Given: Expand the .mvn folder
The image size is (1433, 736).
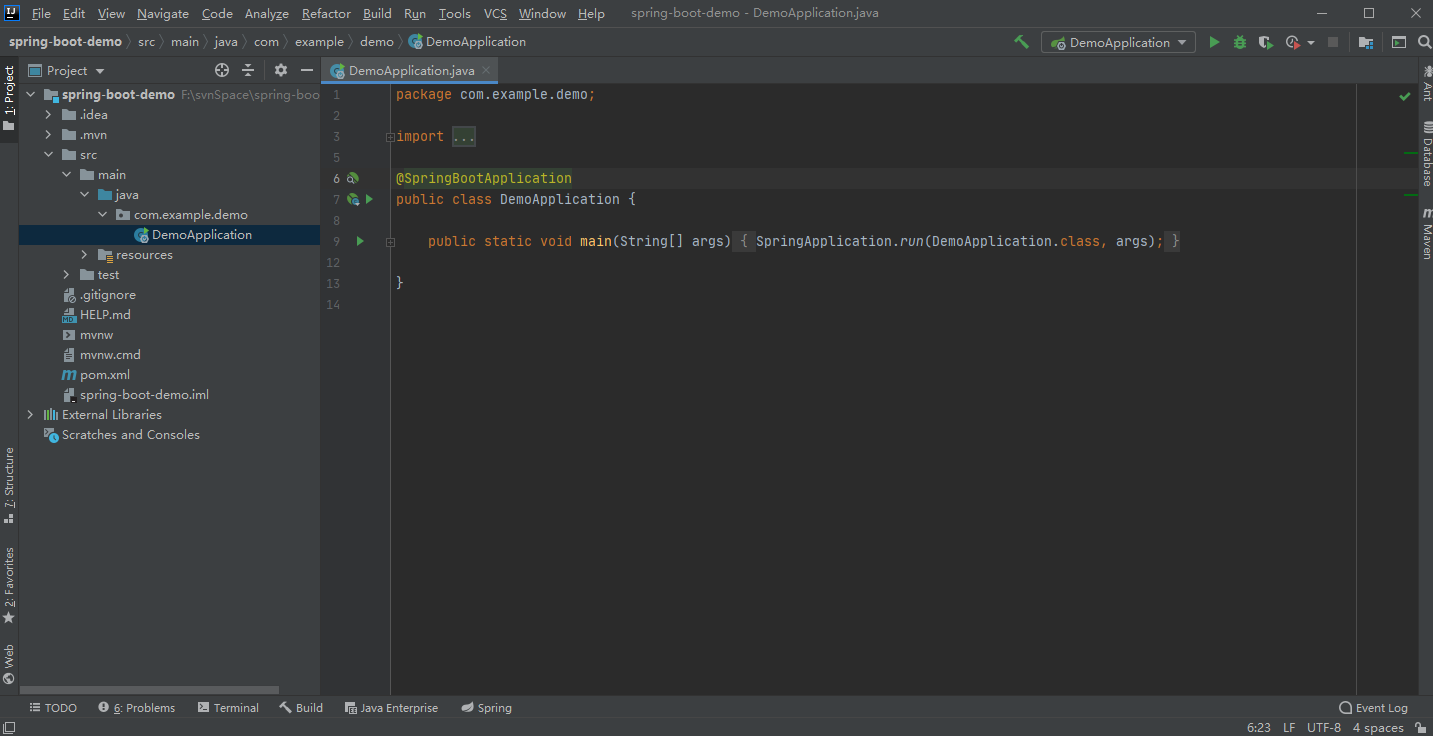Looking at the screenshot, I should point(49,135).
